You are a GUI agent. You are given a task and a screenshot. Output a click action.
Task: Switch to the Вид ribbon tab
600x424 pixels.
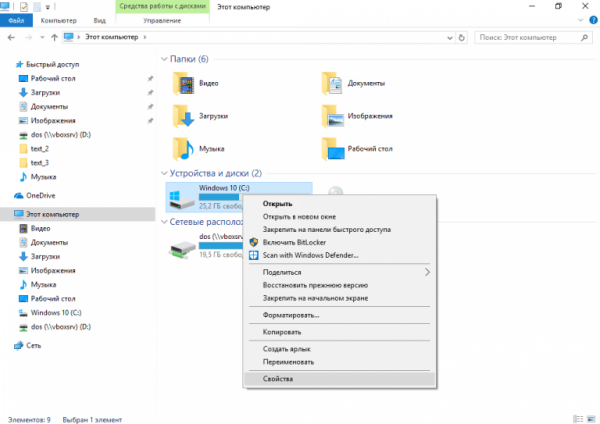coord(99,20)
